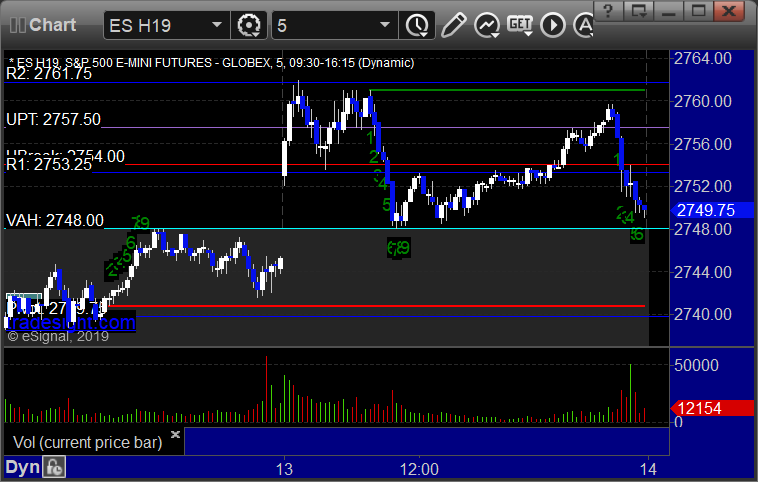Click the current price marker 2749.75
The width and height of the screenshot is (758, 482).
coord(712,210)
